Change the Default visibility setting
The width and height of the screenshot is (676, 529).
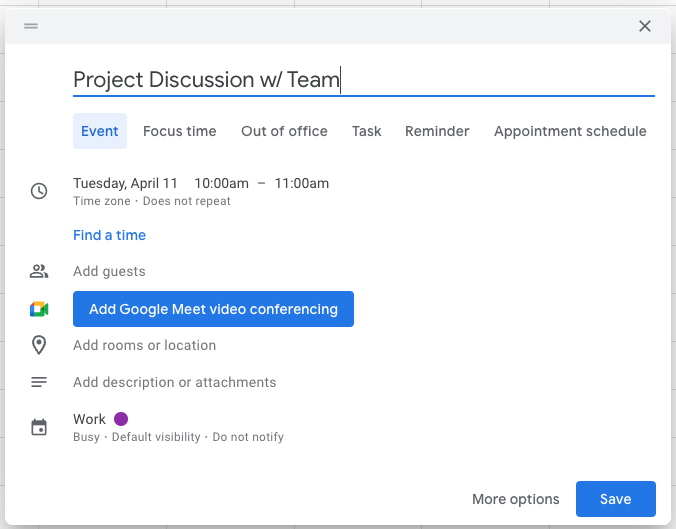click(x=156, y=437)
